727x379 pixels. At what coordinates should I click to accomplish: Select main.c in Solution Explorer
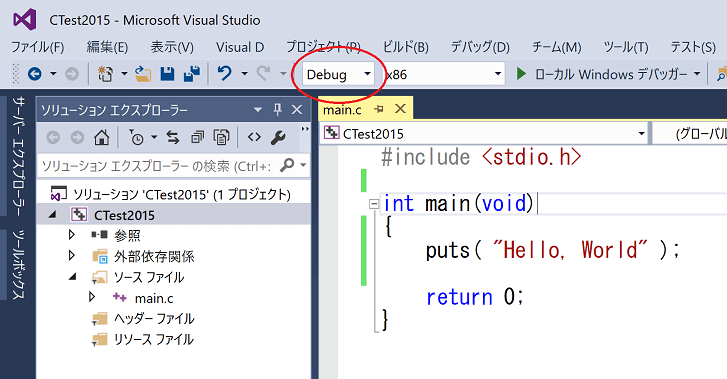click(x=154, y=298)
